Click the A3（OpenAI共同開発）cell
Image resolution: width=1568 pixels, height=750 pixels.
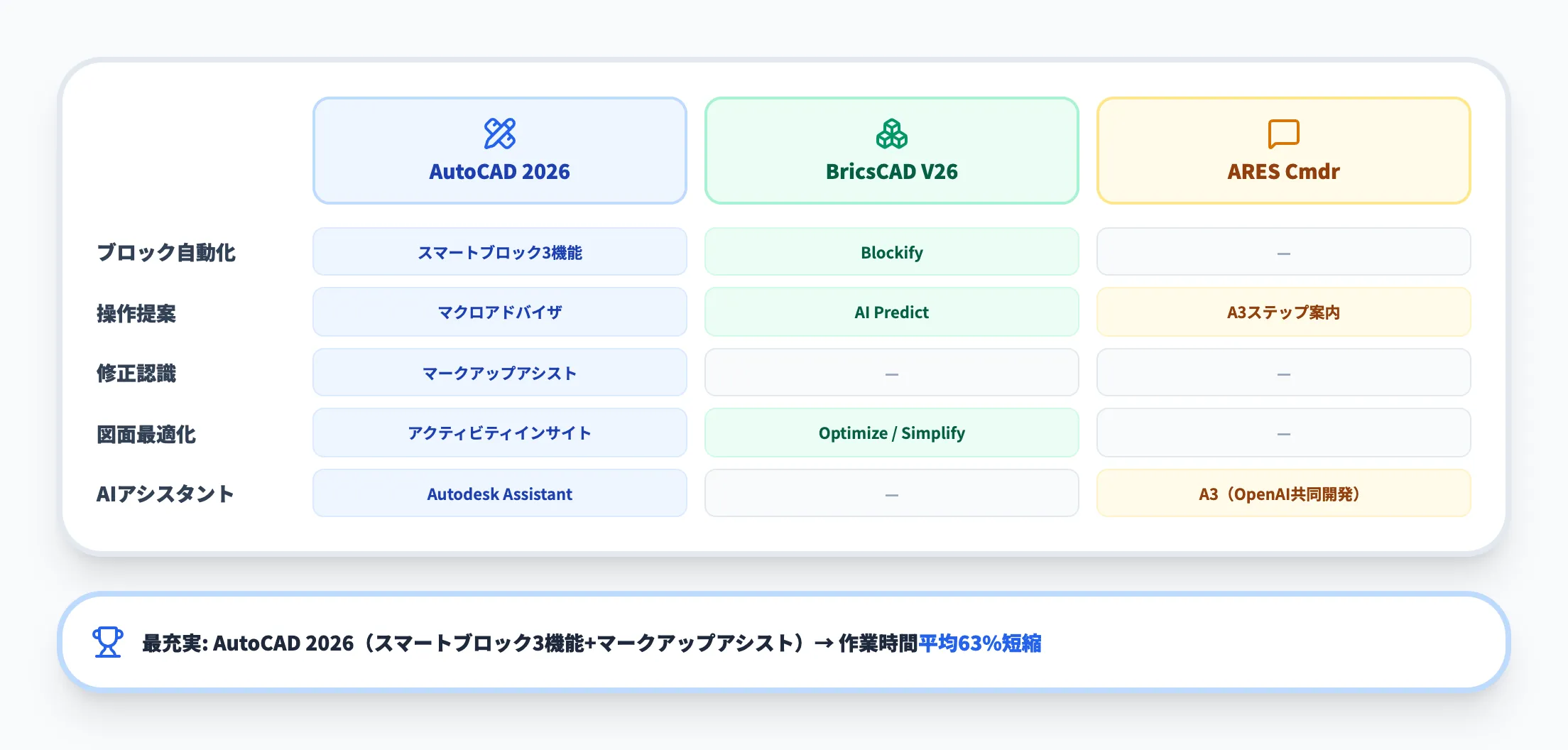[x=1283, y=493]
